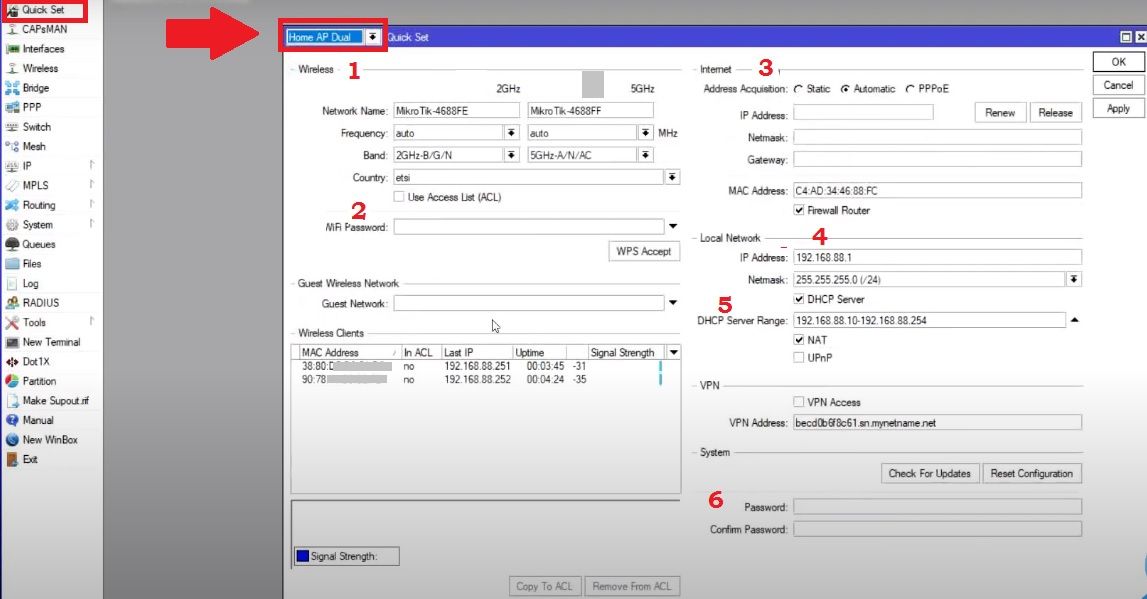Open the Dot1X icon in sidebar
The image size is (1147, 599).
(x=12, y=362)
